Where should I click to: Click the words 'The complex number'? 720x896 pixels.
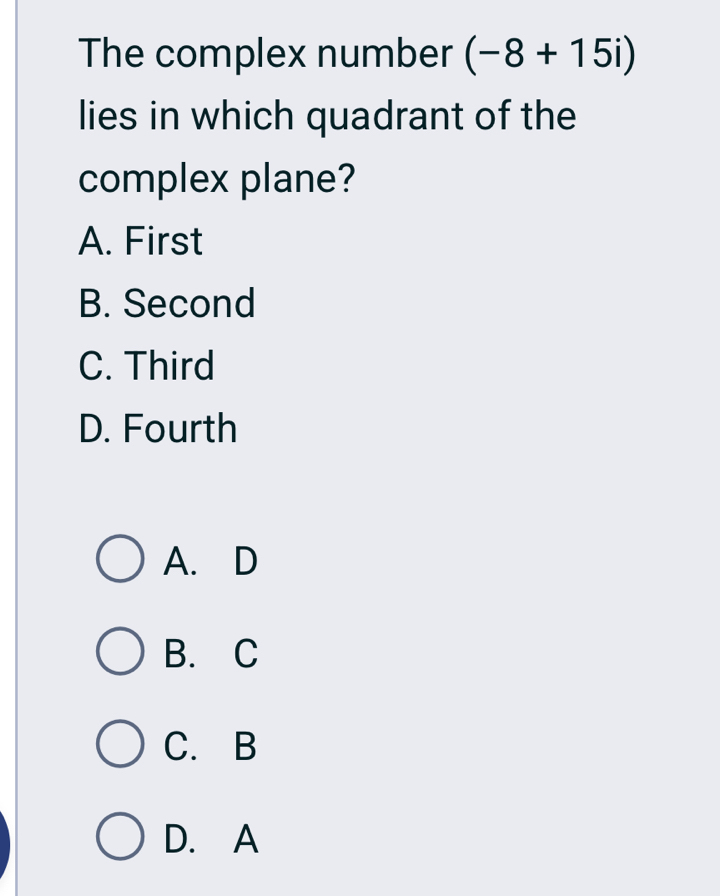pos(265,54)
